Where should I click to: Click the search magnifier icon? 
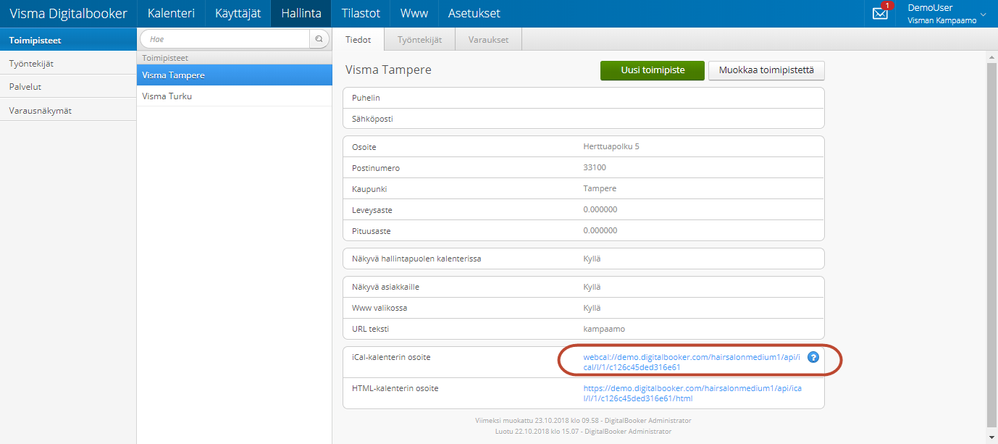pos(319,39)
